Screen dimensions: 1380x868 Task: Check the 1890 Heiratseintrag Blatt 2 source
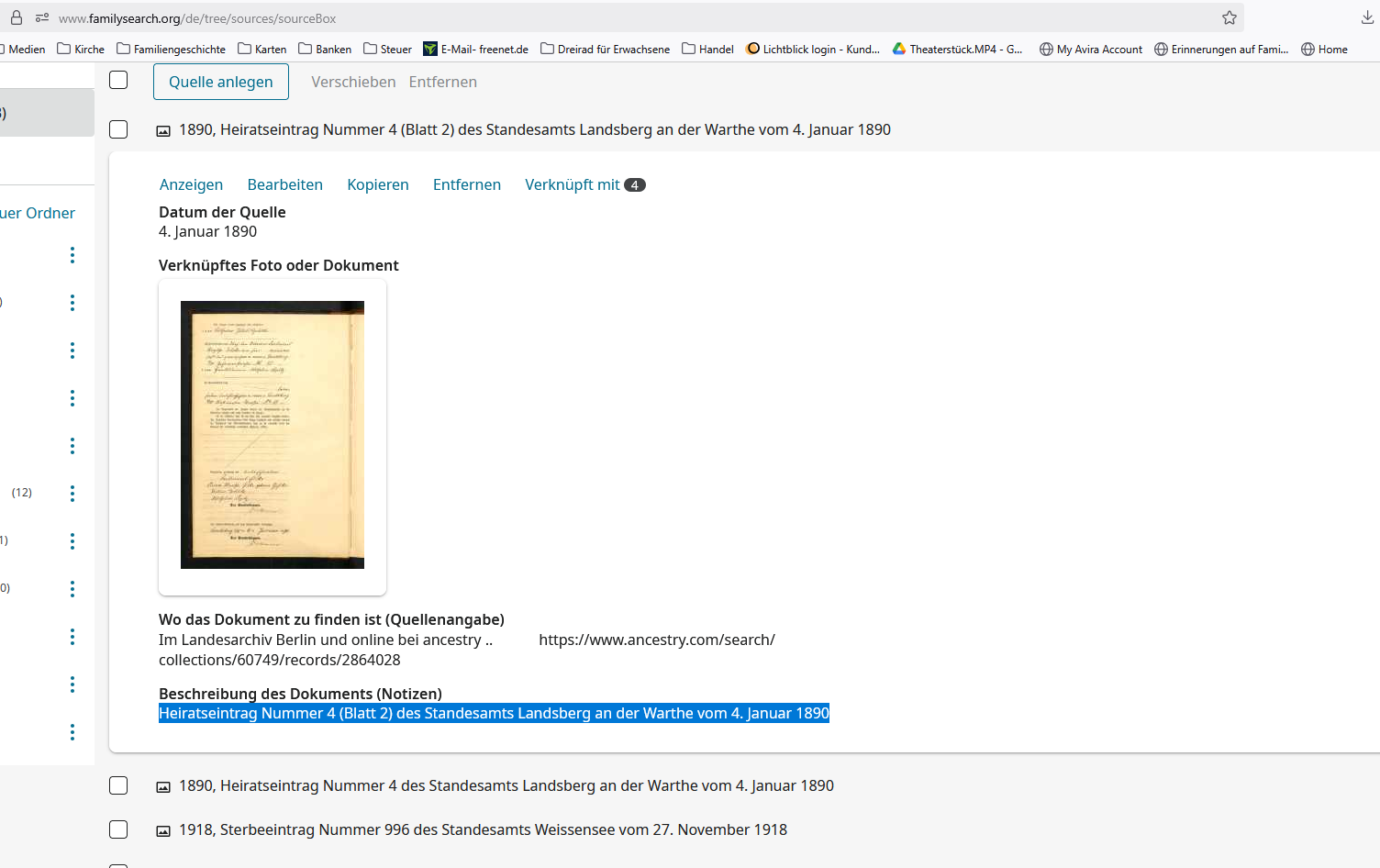[x=118, y=129]
